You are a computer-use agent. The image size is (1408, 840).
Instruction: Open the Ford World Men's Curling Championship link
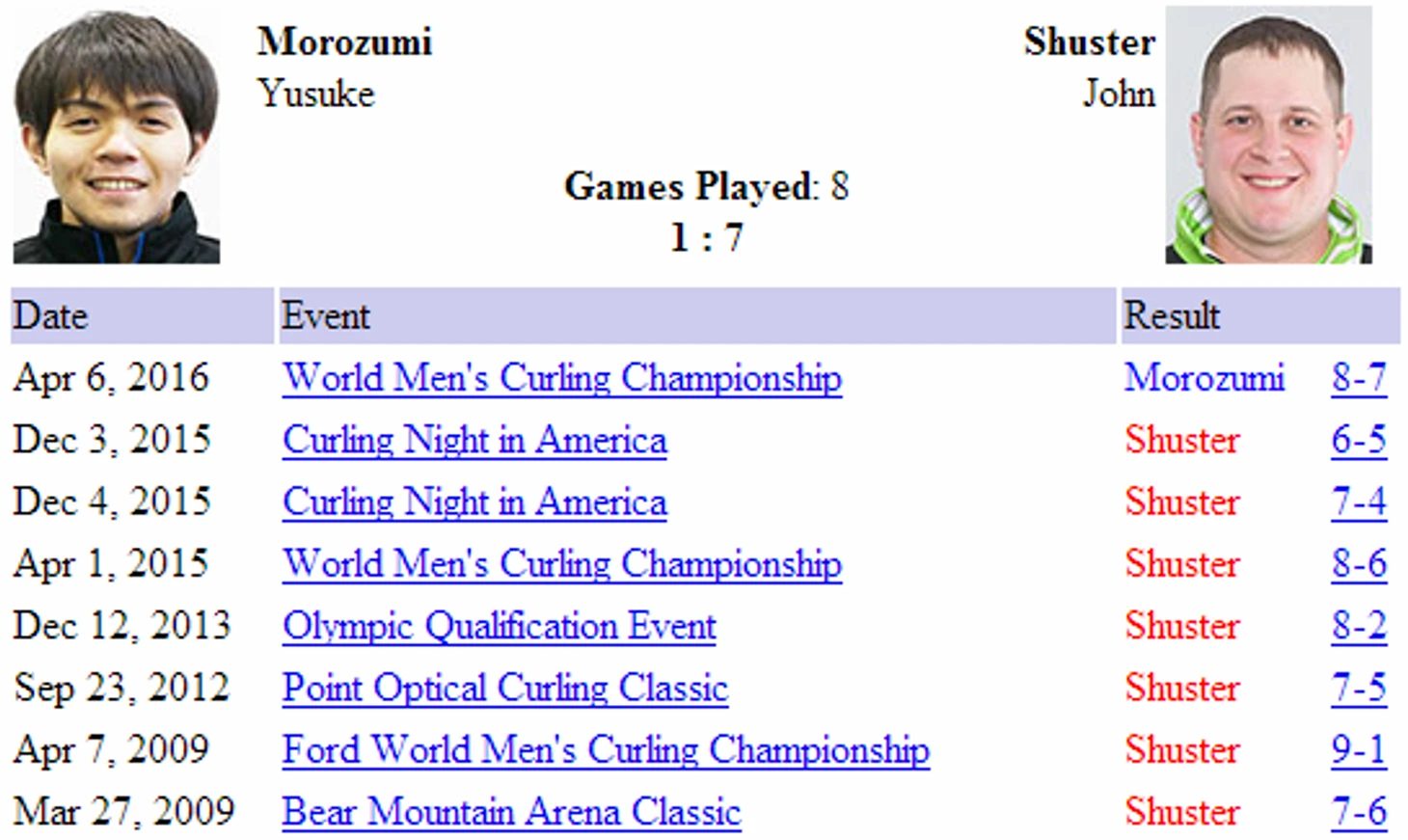point(607,749)
